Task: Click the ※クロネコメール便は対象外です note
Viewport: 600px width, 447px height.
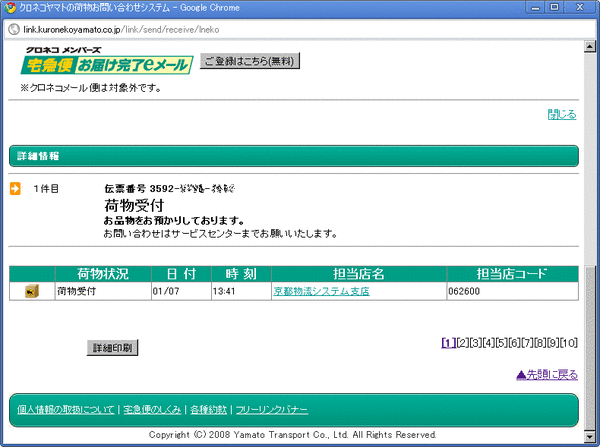Action: tap(90, 88)
